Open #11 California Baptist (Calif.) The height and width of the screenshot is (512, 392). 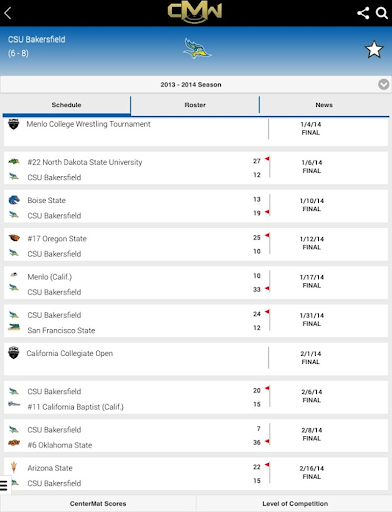pos(75,407)
